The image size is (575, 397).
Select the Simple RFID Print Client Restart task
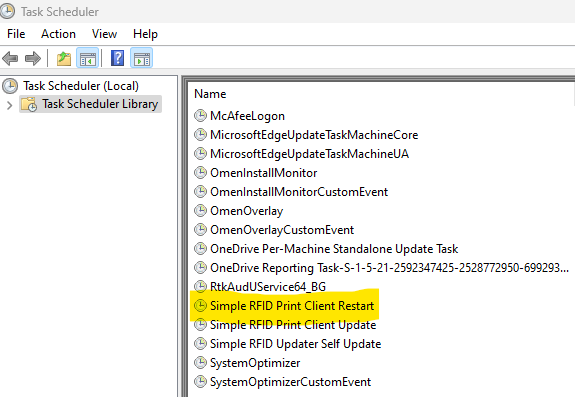[292, 306]
